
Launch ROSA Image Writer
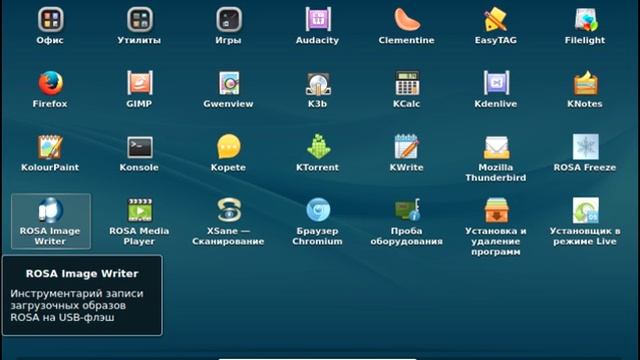51,221
